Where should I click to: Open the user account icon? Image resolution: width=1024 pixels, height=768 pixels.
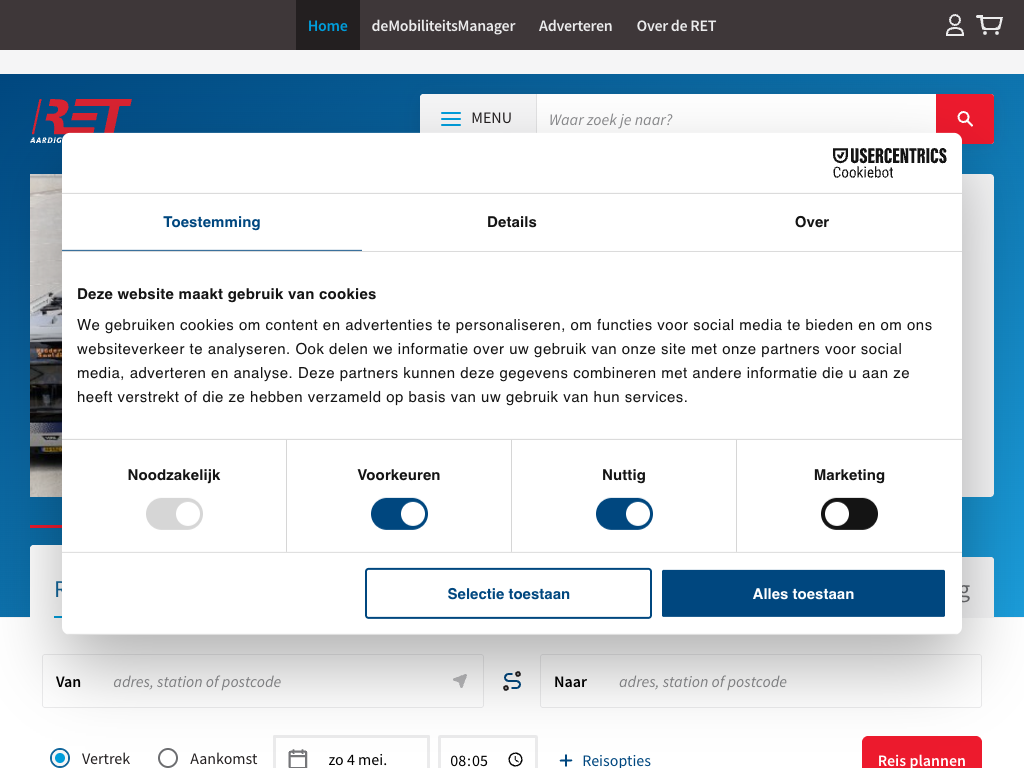tap(955, 25)
